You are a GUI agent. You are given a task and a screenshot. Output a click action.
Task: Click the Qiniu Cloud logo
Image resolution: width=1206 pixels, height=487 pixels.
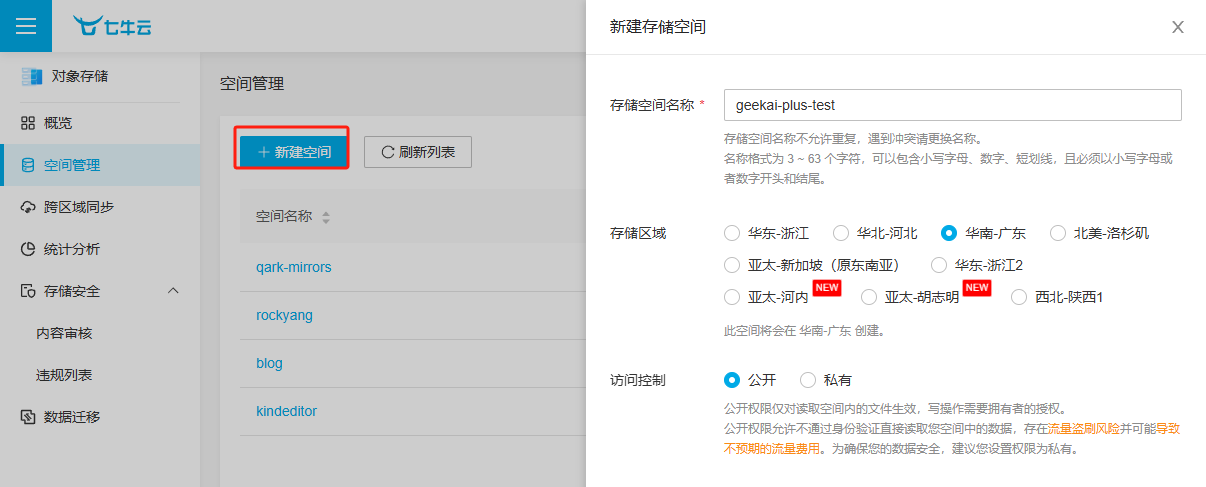pos(113,26)
